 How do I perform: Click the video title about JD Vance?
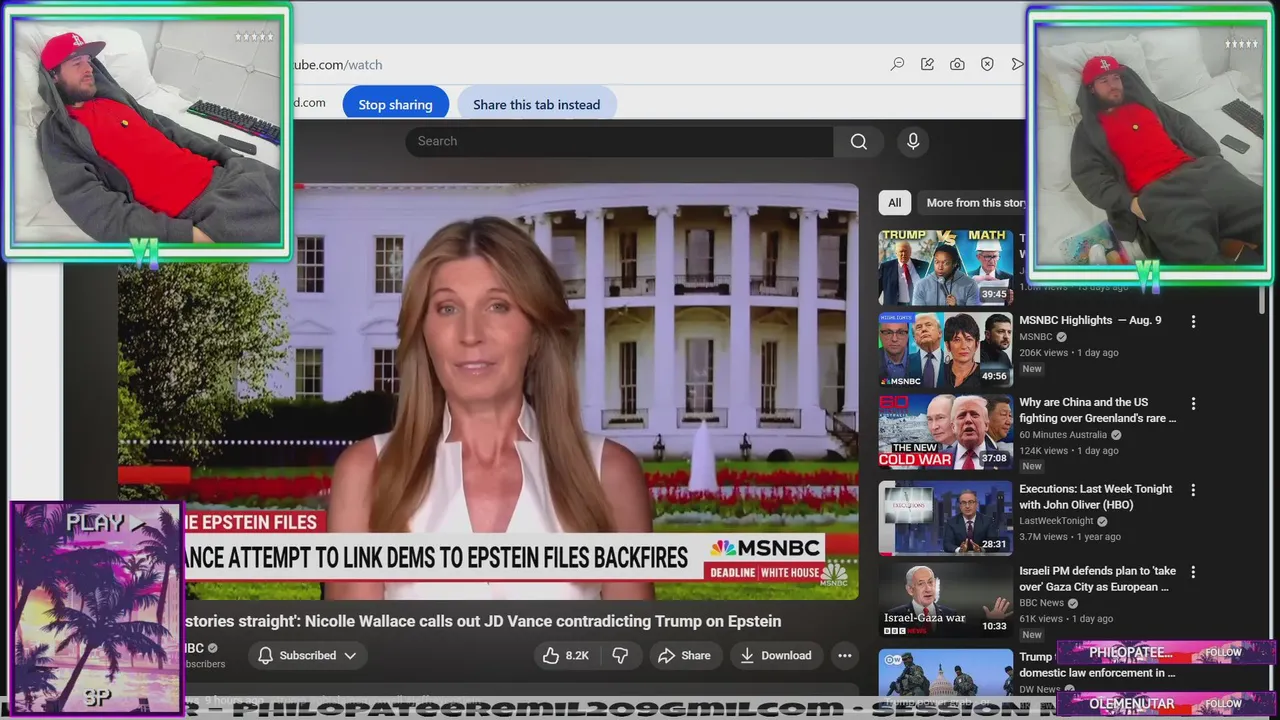click(482, 621)
